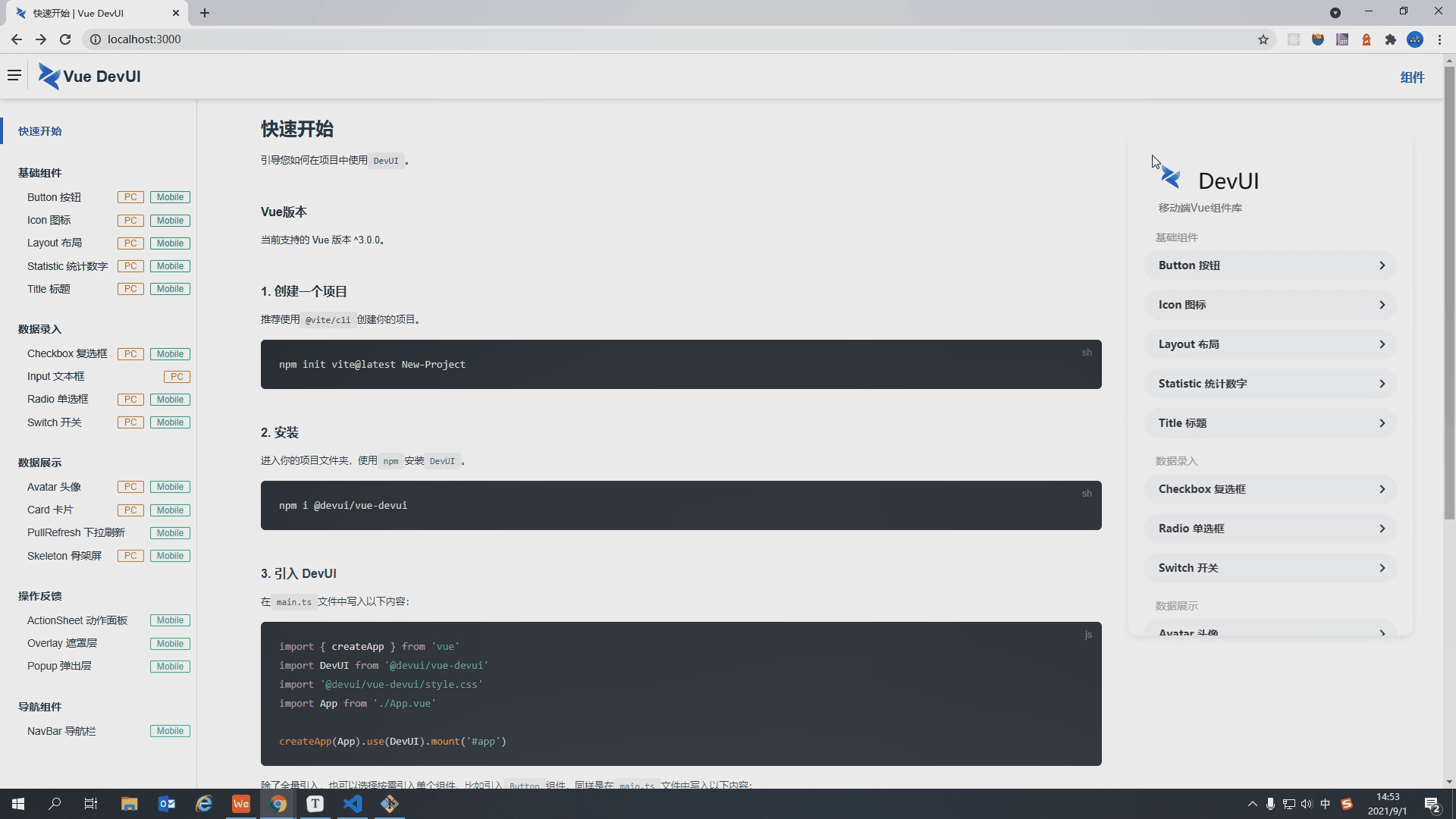
Task: Go to the NavBar 导航栏 sidebar link
Action: pos(61,731)
